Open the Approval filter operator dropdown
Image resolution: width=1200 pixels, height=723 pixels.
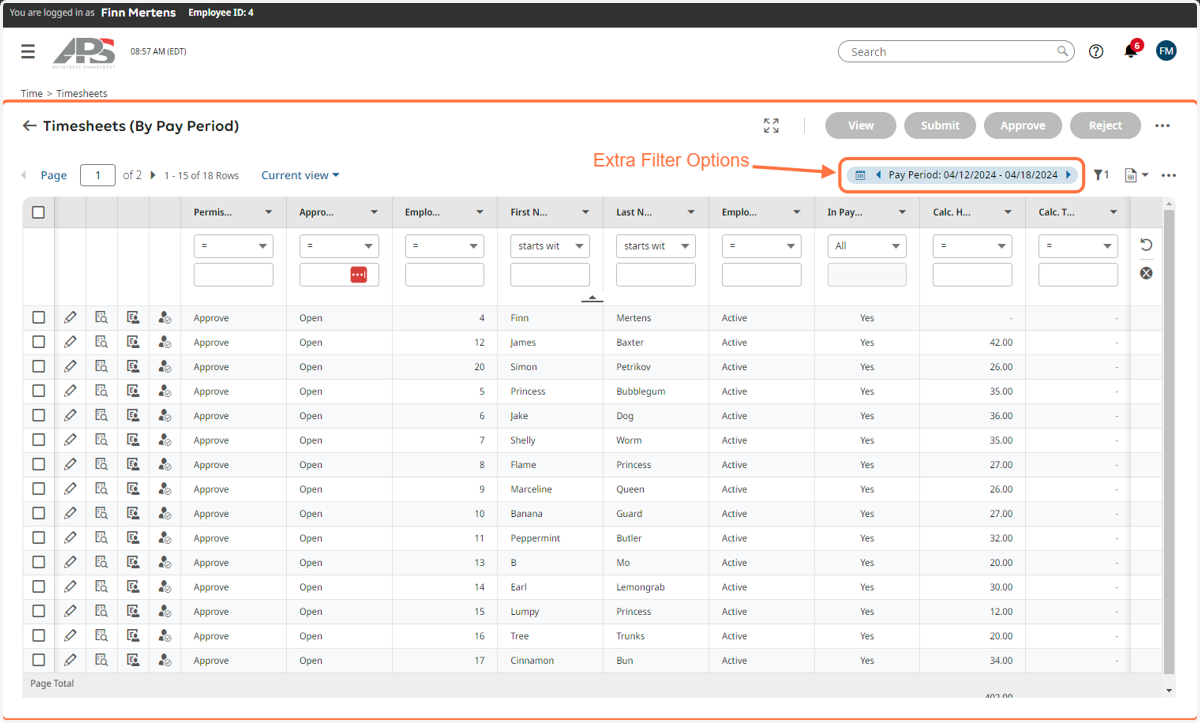click(x=339, y=246)
